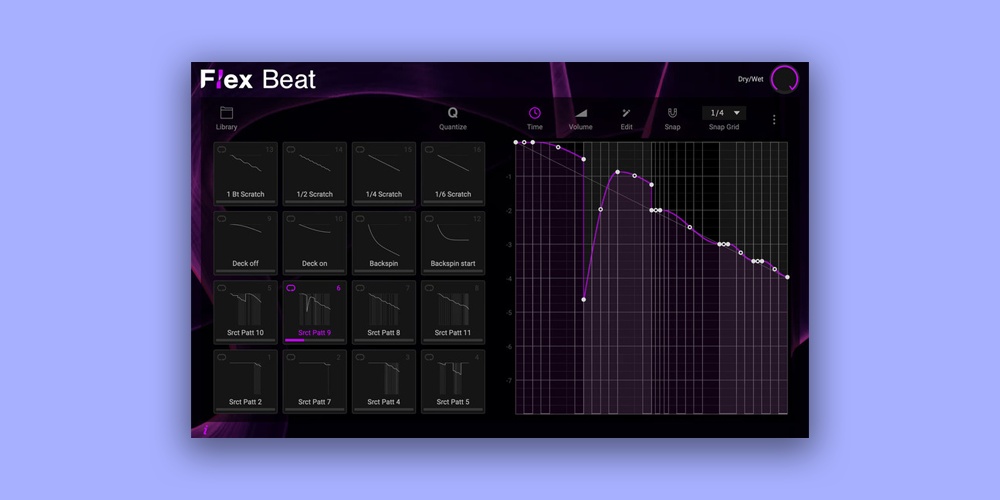
Task: Choose the 1/2 Scratch pattern pad
Action: pyautogui.click(x=314, y=173)
